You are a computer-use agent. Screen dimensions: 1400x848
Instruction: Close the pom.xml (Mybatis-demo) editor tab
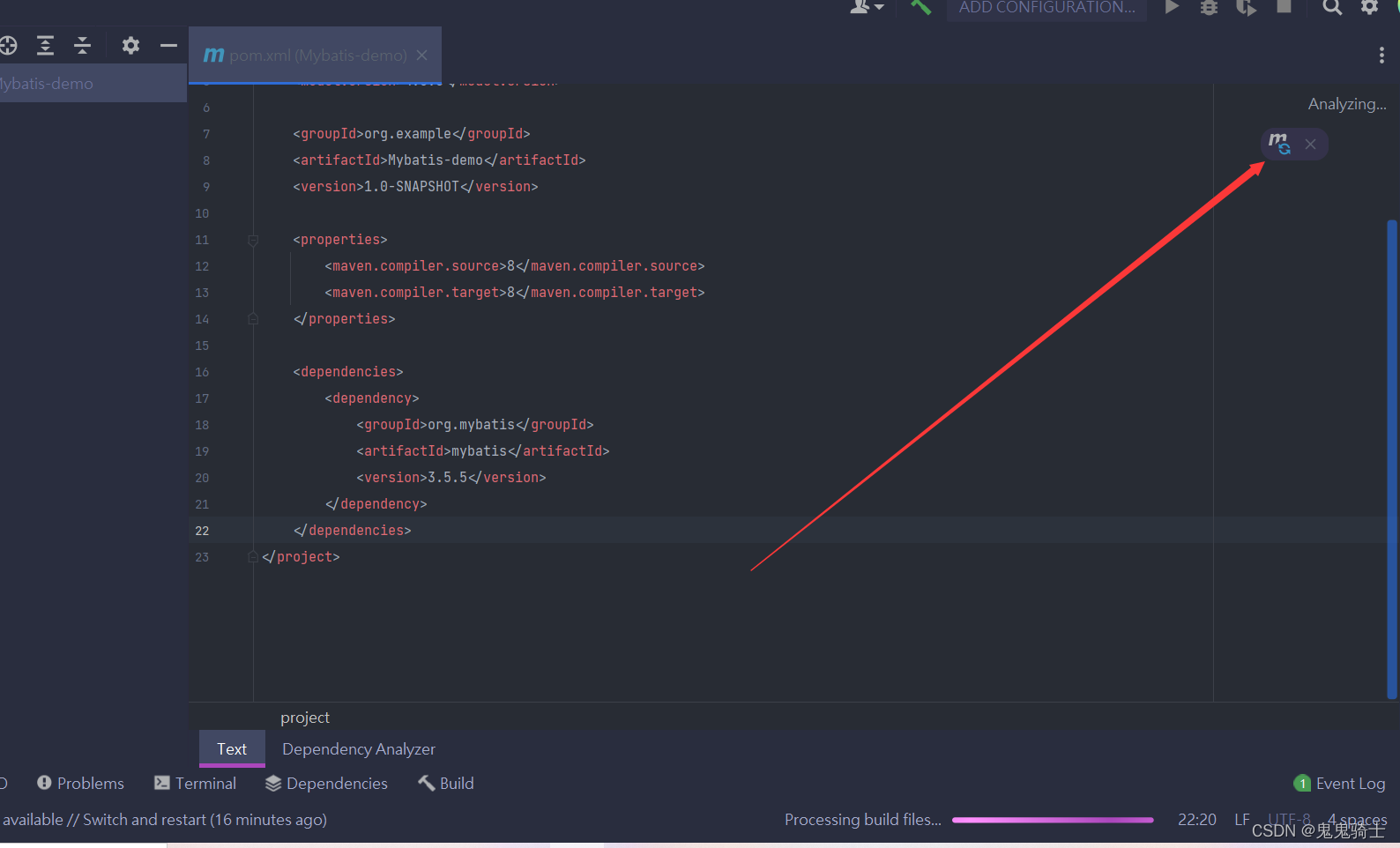(422, 55)
